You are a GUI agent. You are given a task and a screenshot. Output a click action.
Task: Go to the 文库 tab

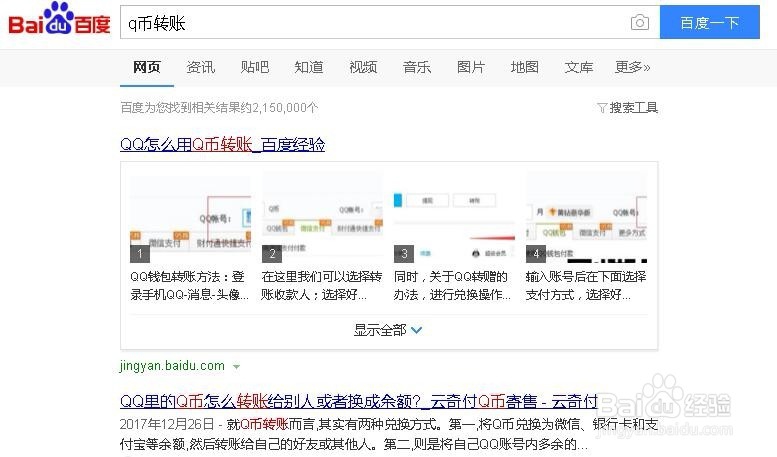click(579, 67)
